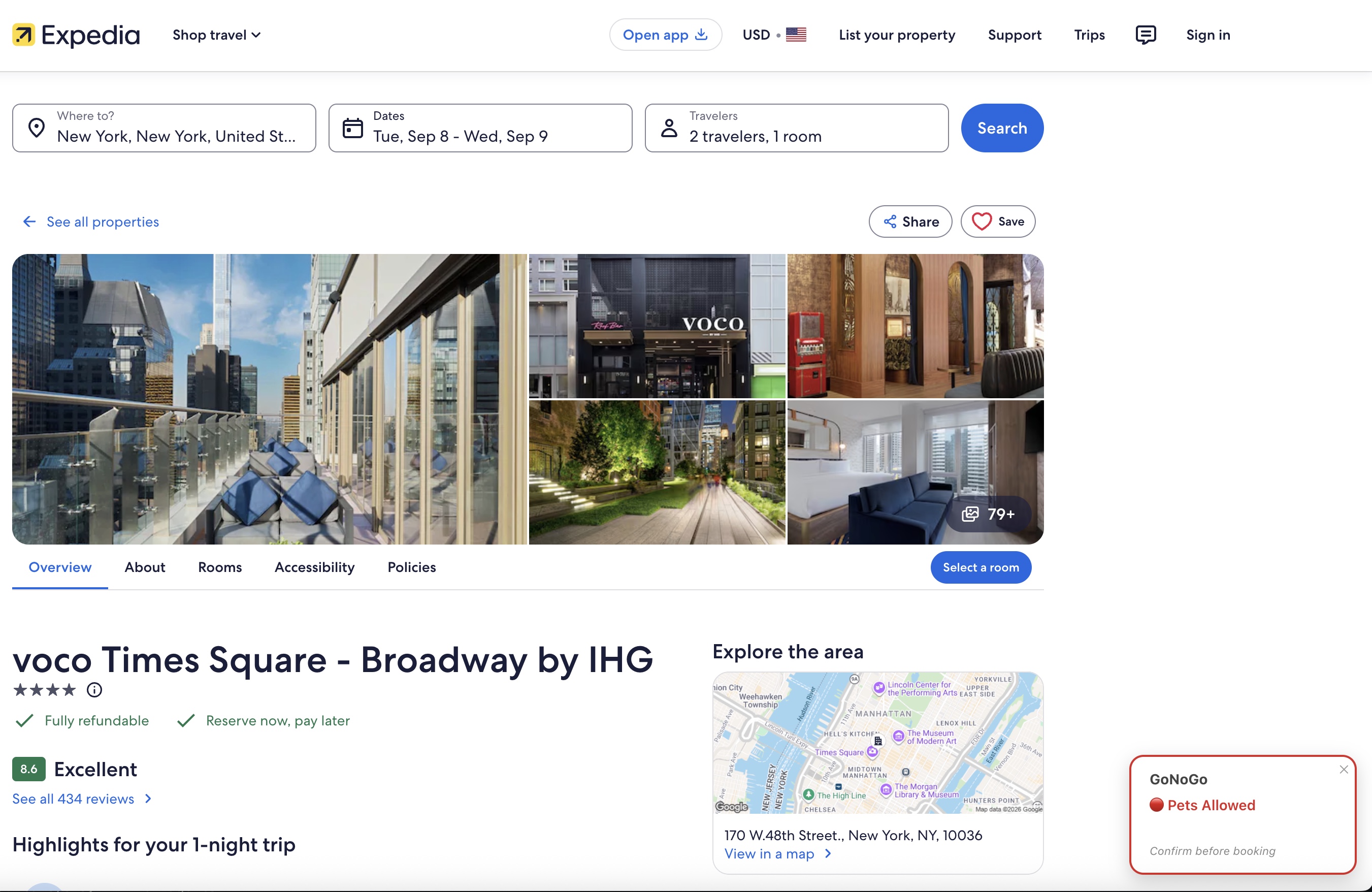The width and height of the screenshot is (1372, 892).
Task: Select the Overview tab
Action: 60,567
